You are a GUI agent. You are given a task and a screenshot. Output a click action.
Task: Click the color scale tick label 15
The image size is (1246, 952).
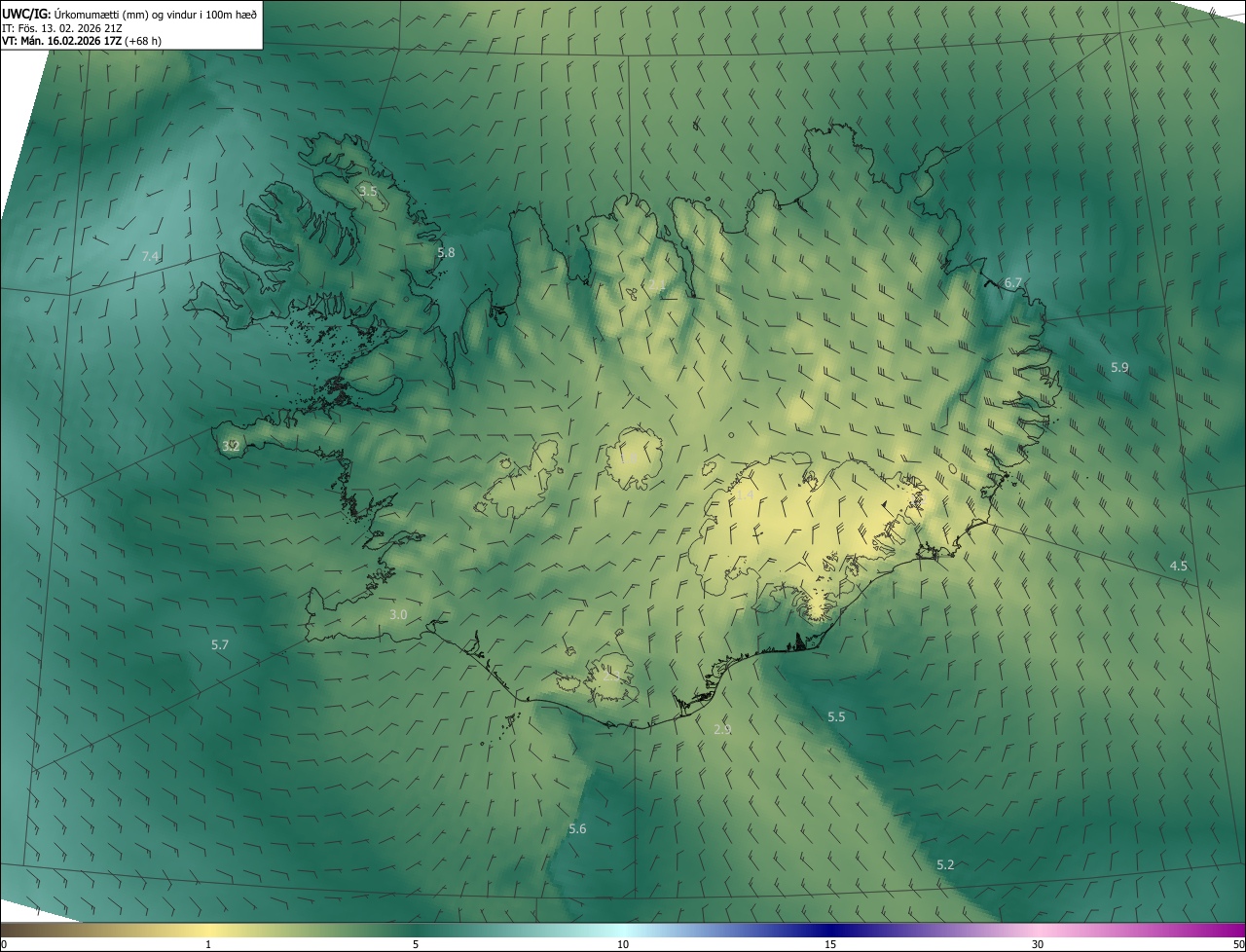tap(830, 944)
